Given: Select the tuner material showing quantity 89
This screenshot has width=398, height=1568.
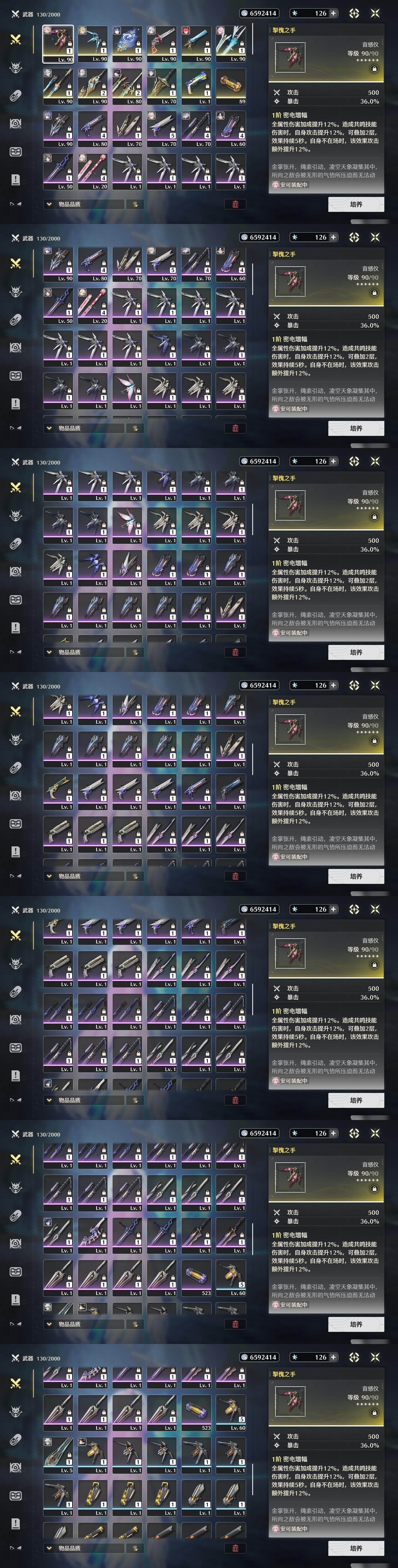Looking at the screenshot, I should point(231,86).
